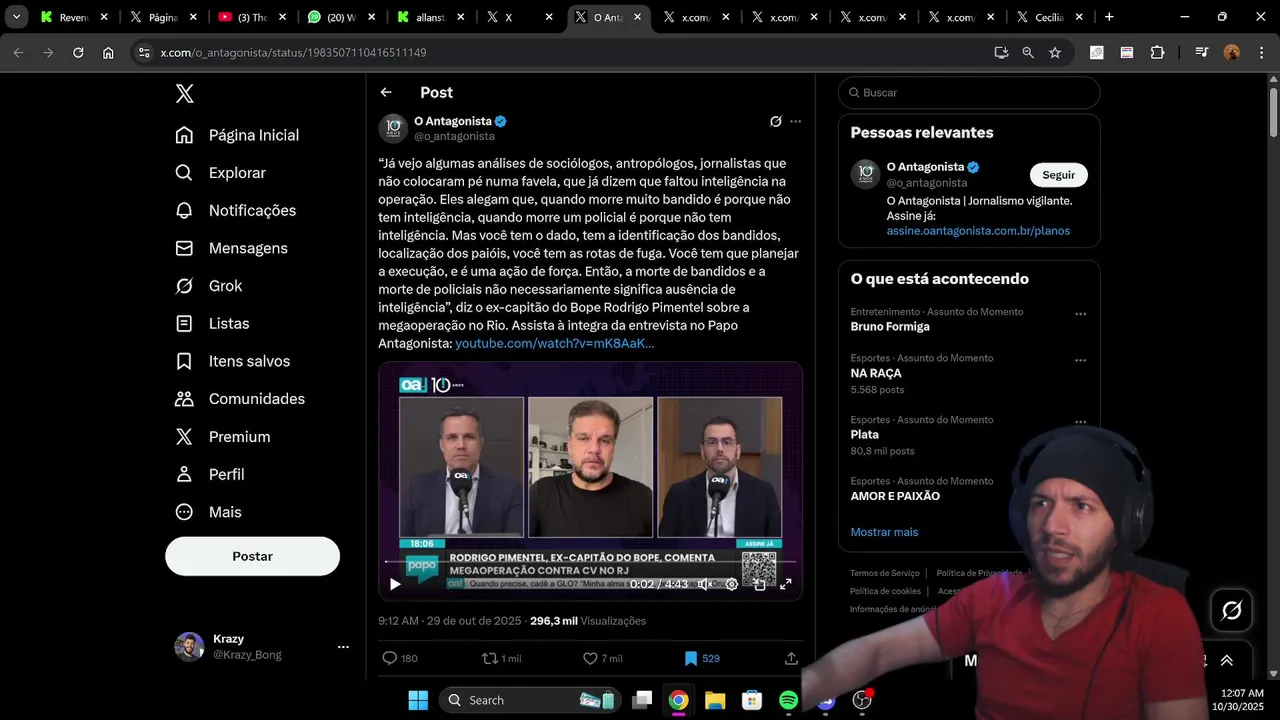
Task: Open the Plata trending topic
Action: 865,435
